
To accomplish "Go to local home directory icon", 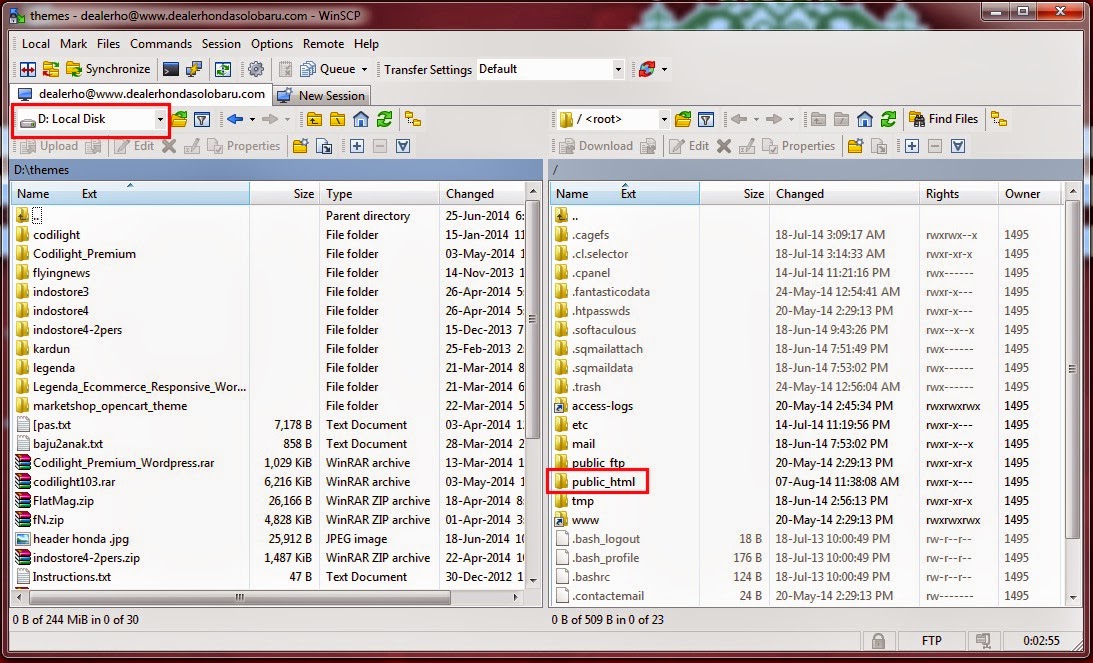I will click(360, 119).
